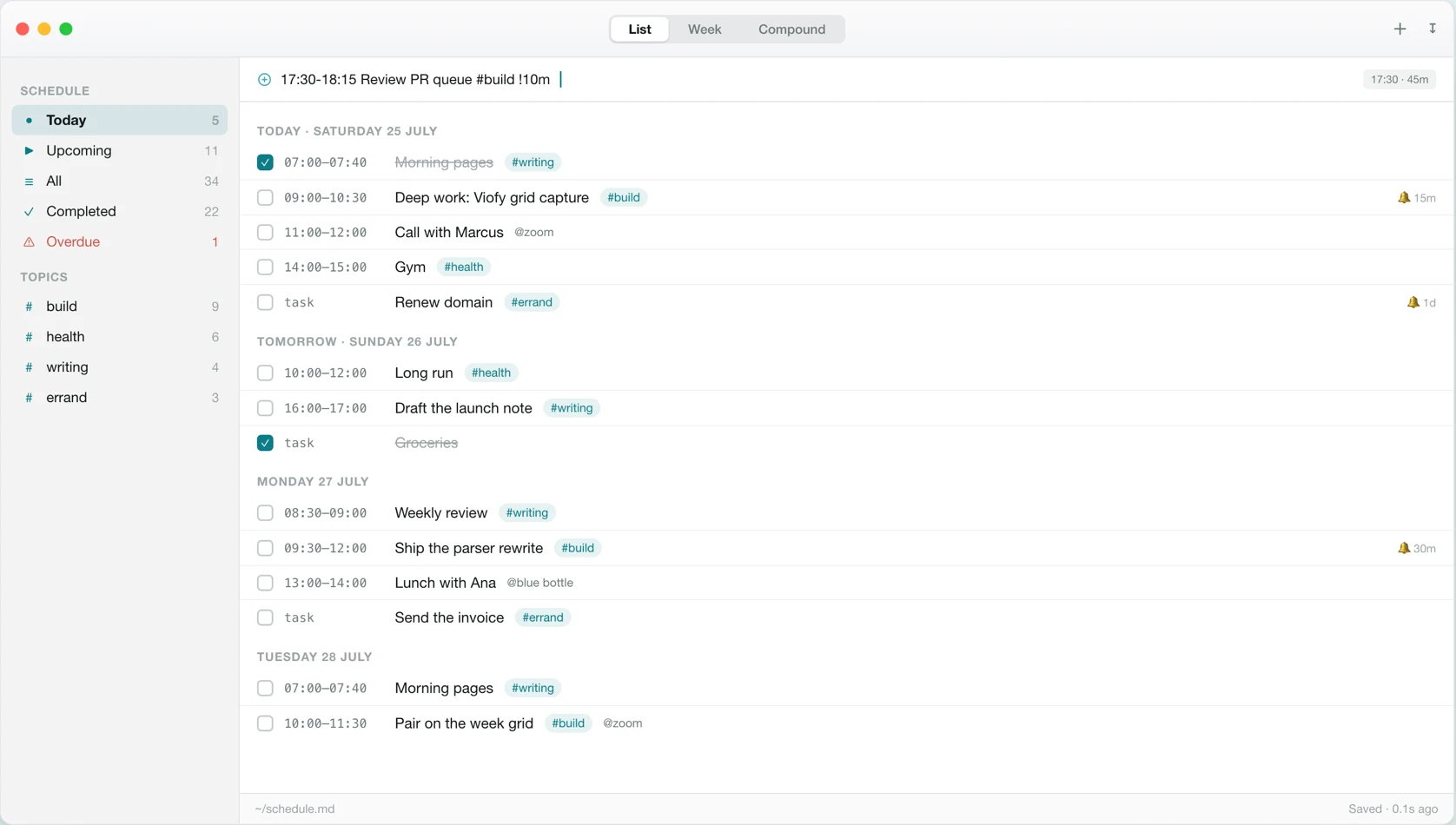This screenshot has width=1456, height=825.
Task: Mark Call with Marcus as done
Action: tap(265, 233)
